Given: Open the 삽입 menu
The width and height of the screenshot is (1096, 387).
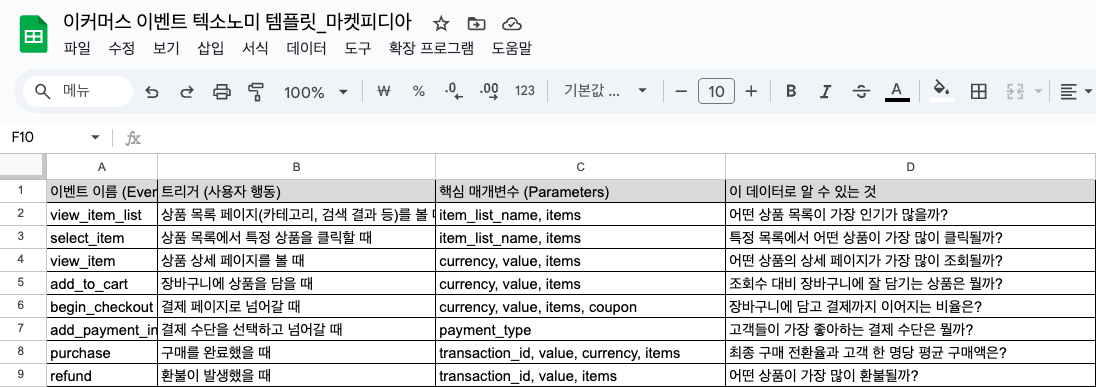Looking at the screenshot, I should point(210,48).
